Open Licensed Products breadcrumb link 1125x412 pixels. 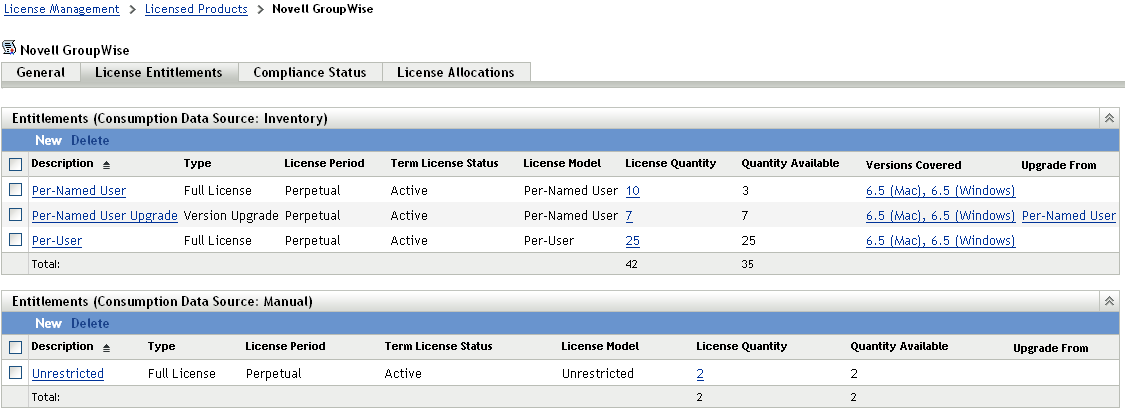(196, 9)
